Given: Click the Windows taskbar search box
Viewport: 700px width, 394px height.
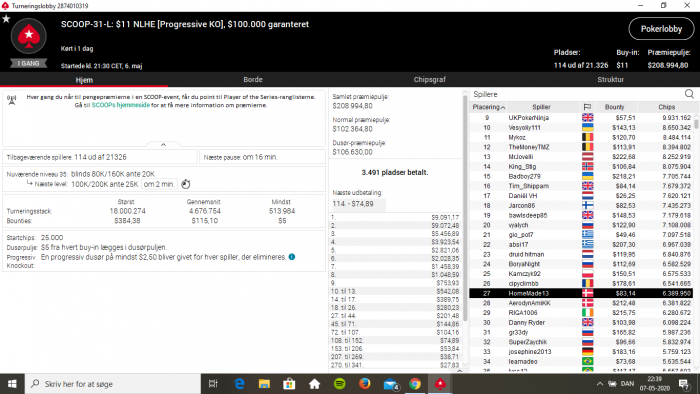Looking at the screenshot, I should [112, 384].
